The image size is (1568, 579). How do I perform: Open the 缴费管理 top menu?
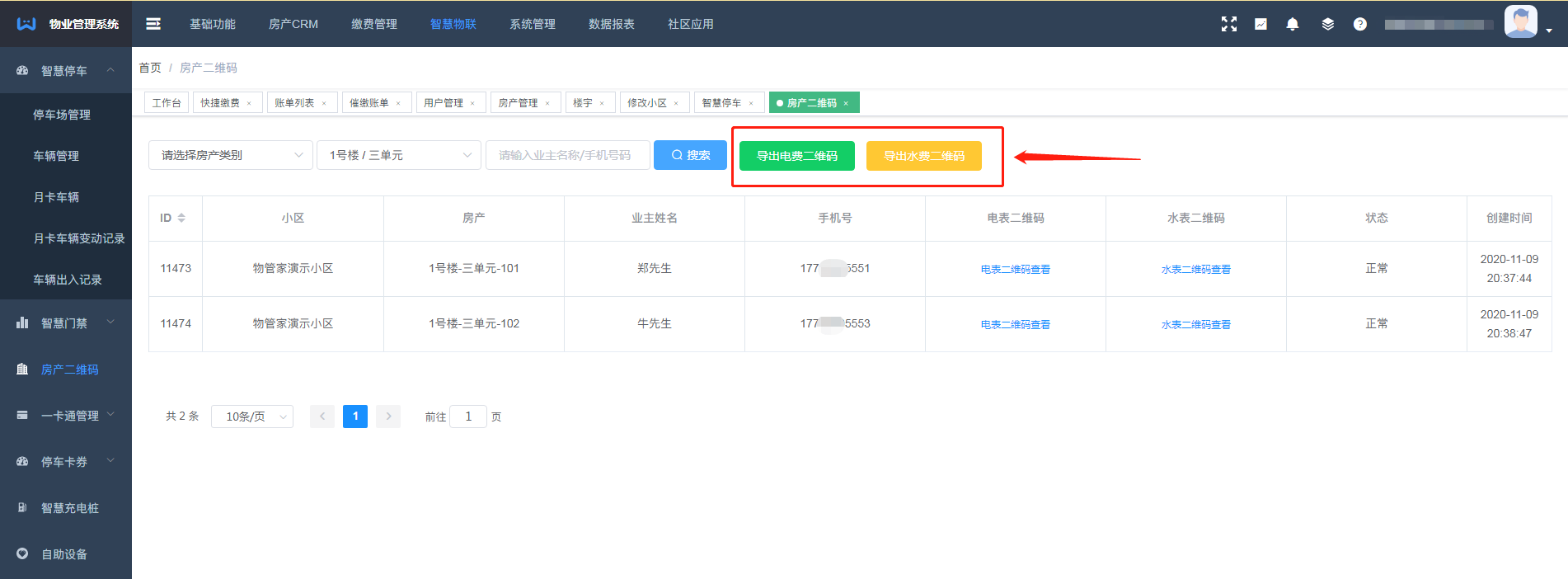373,24
